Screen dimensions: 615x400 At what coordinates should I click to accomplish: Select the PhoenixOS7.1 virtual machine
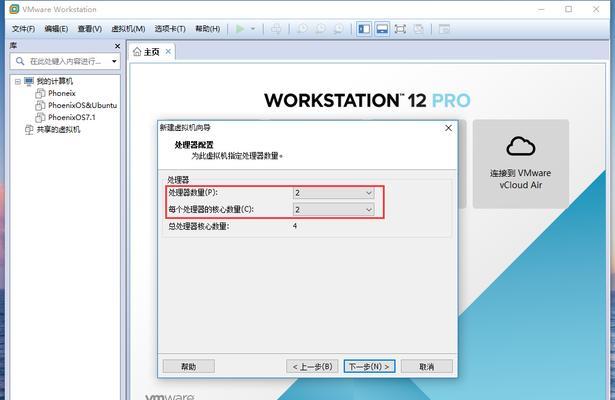[71, 117]
